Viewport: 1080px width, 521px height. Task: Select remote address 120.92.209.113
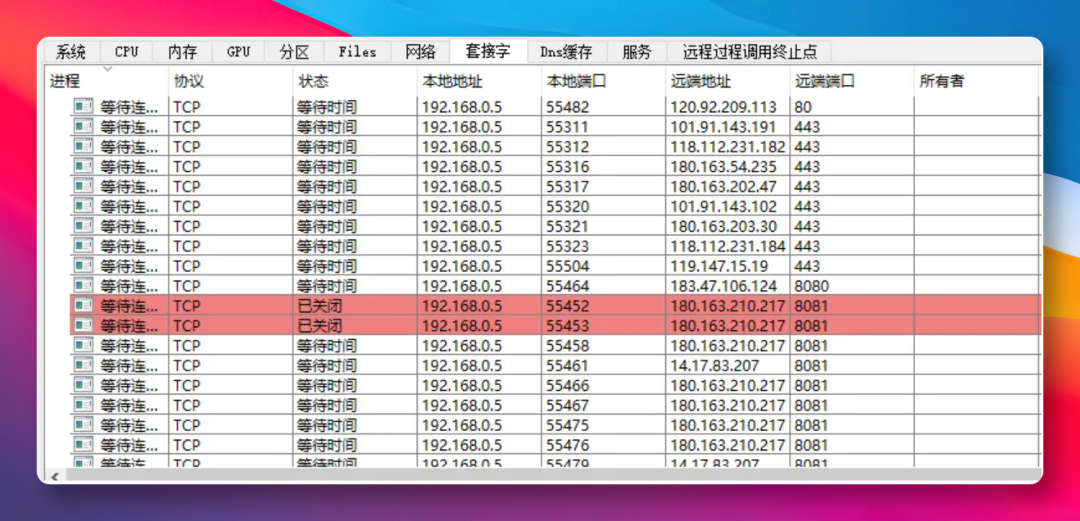click(x=723, y=107)
